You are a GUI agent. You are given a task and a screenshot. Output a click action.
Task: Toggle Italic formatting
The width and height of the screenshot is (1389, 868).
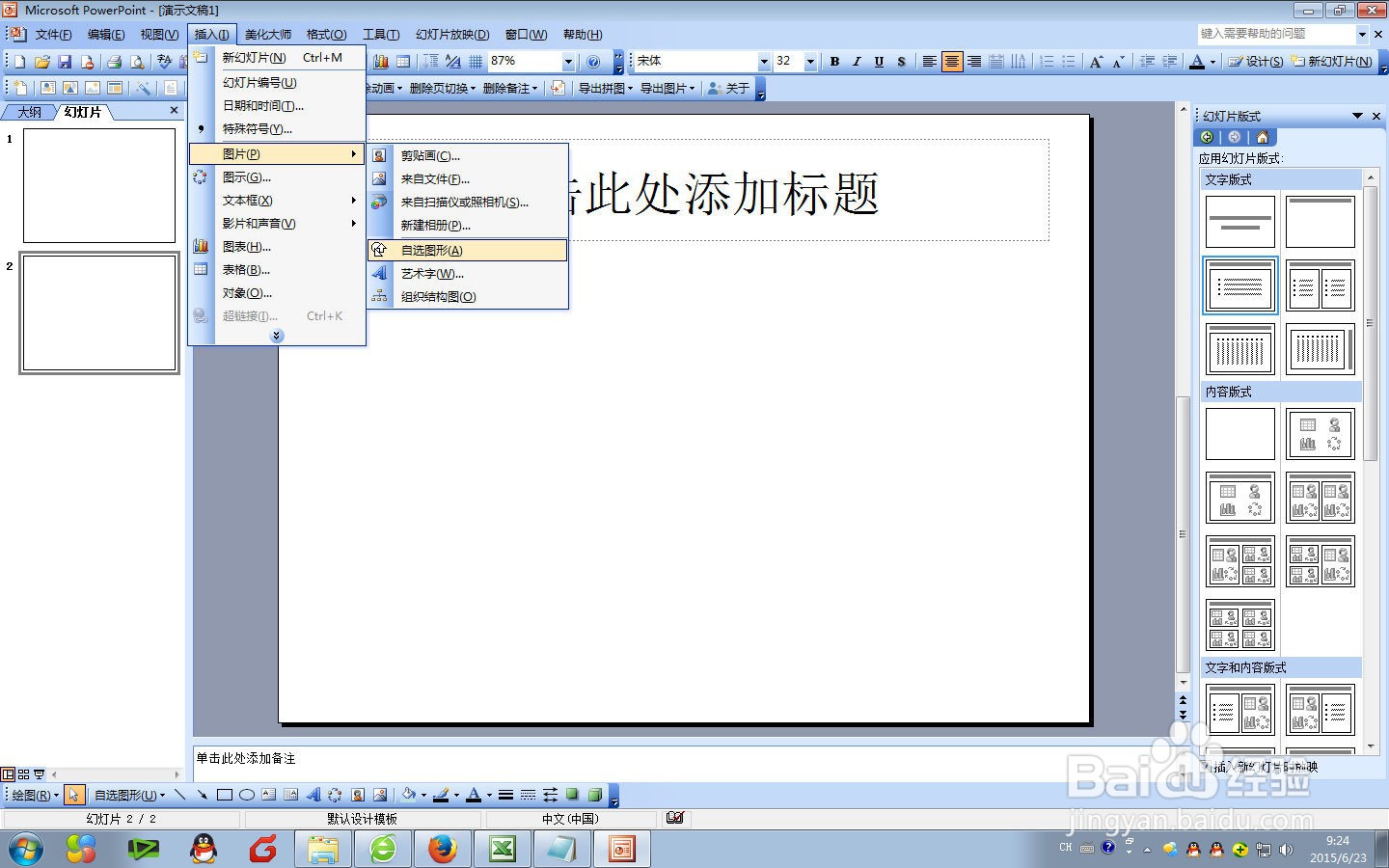[857, 62]
